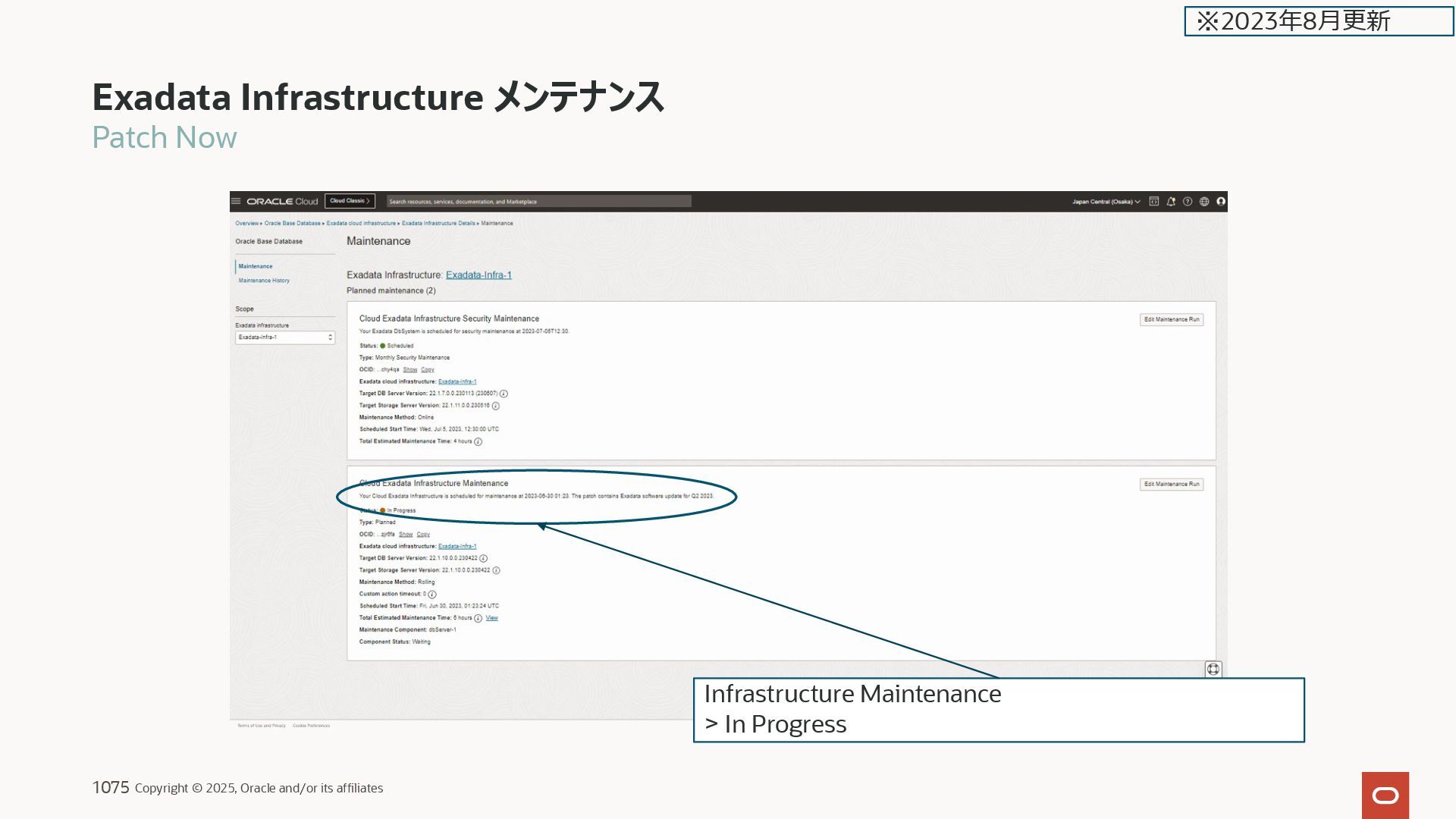
Task: Open Exadata-Infra-1 link in page heading
Action: coord(479,275)
